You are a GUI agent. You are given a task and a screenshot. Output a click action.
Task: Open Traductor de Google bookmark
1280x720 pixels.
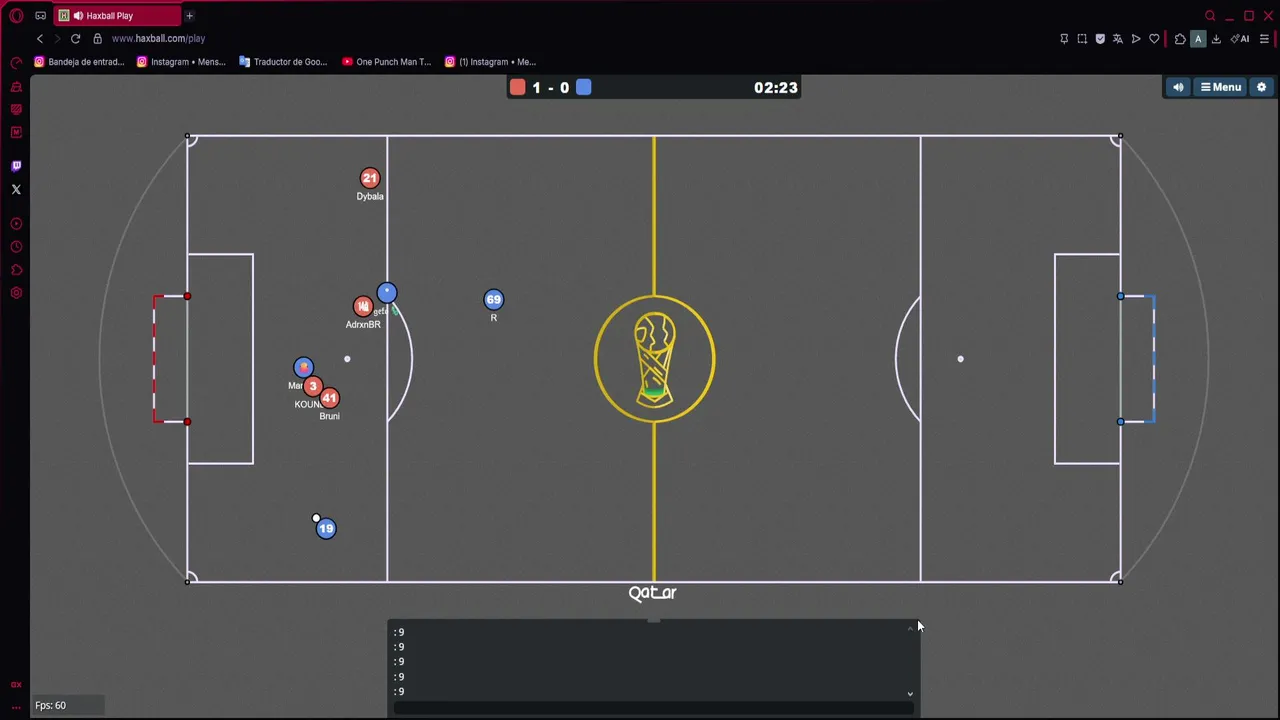click(x=283, y=62)
